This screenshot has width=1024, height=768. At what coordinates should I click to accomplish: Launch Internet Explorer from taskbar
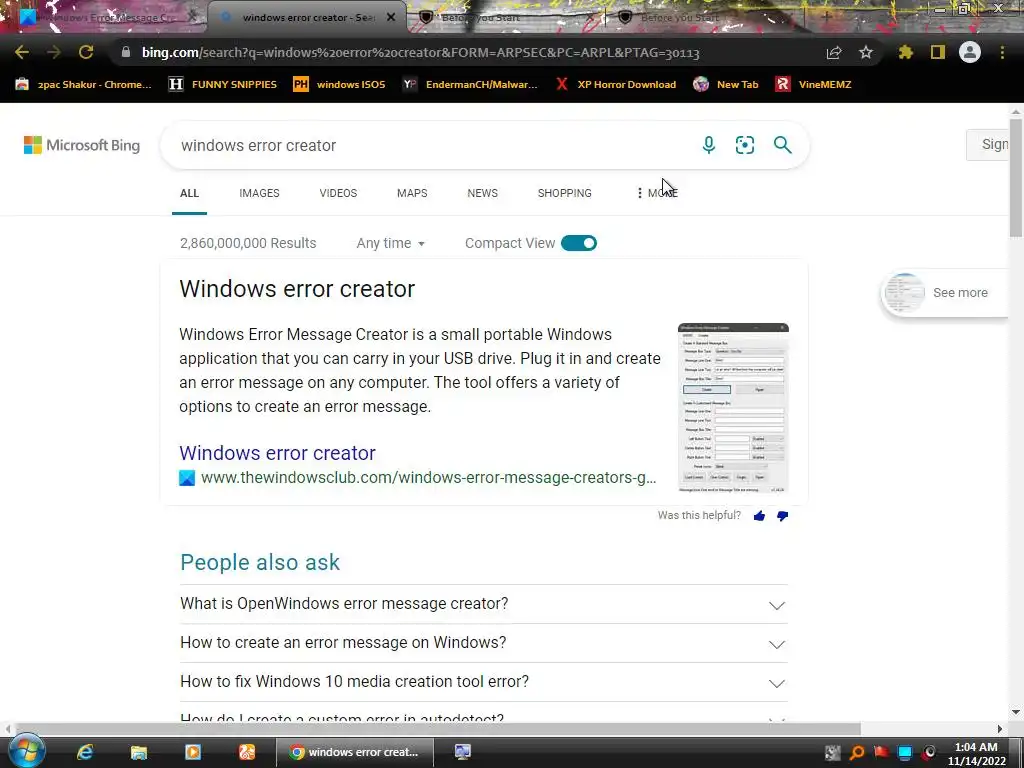85,752
